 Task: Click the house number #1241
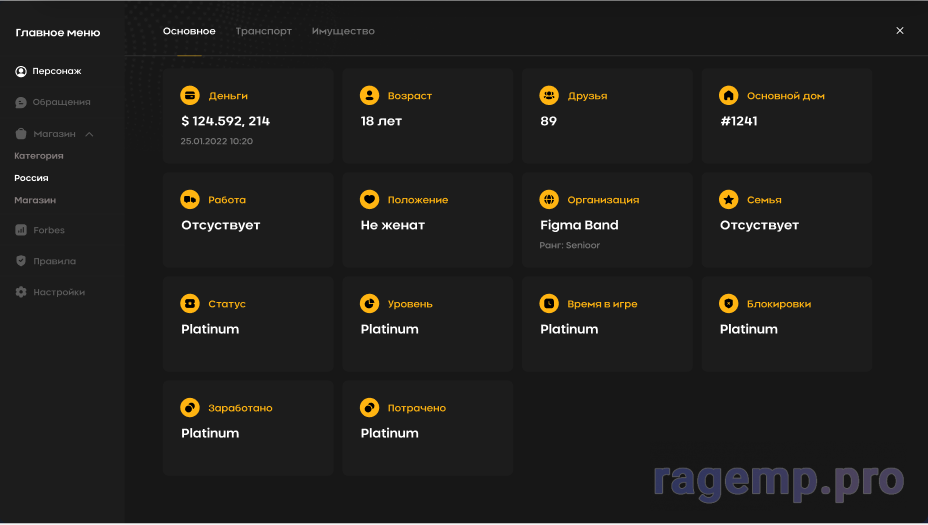(739, 121)
